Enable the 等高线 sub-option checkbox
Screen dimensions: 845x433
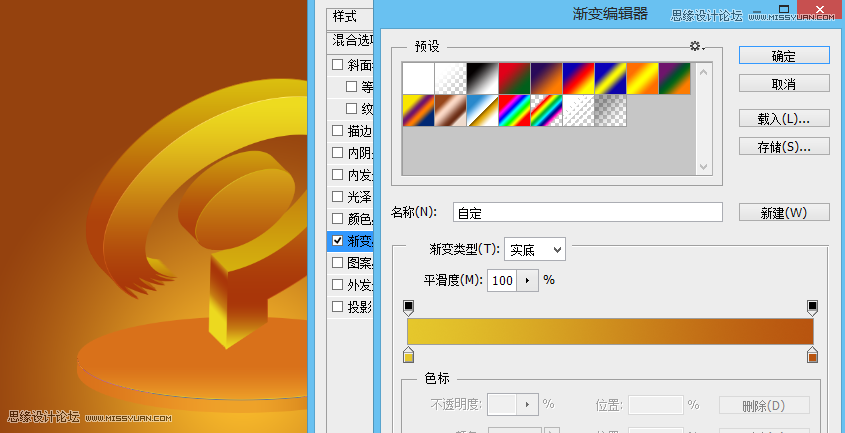pos(351,86)
